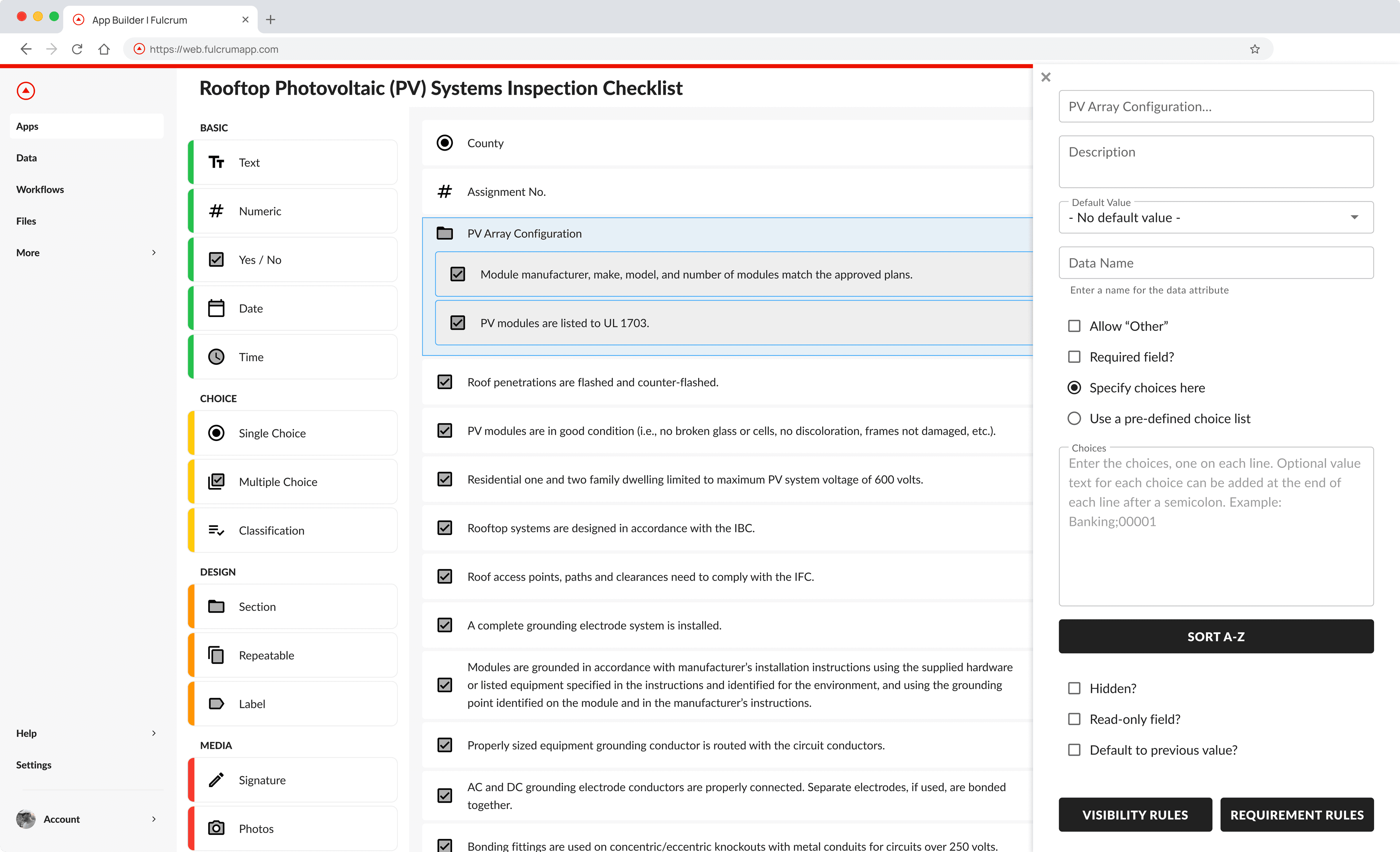Add a Photos field
This screenshot has width=1400, height=852.
[292, 828]
